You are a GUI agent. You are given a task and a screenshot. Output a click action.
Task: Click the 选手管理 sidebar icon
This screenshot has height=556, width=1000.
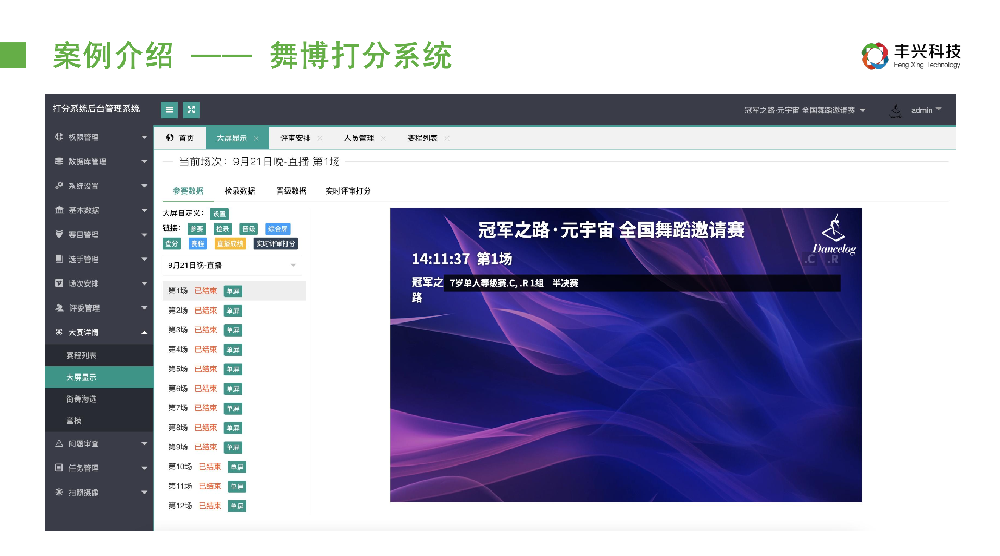pos(59,259)
